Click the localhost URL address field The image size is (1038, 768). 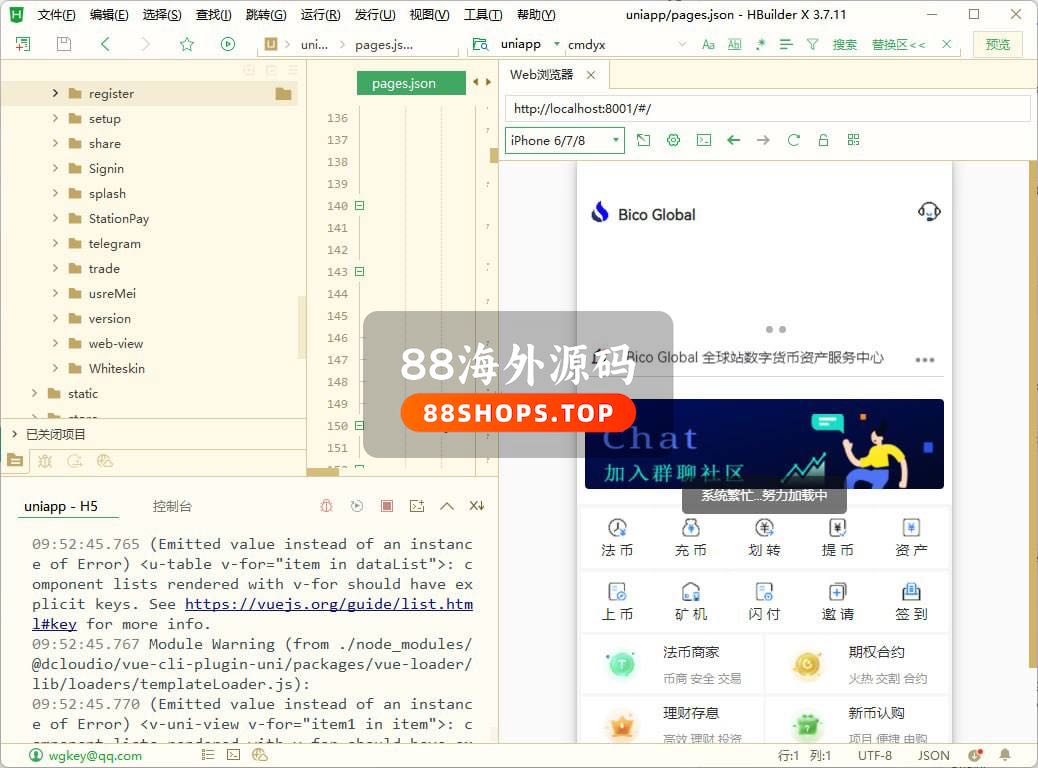pos(768,108)
